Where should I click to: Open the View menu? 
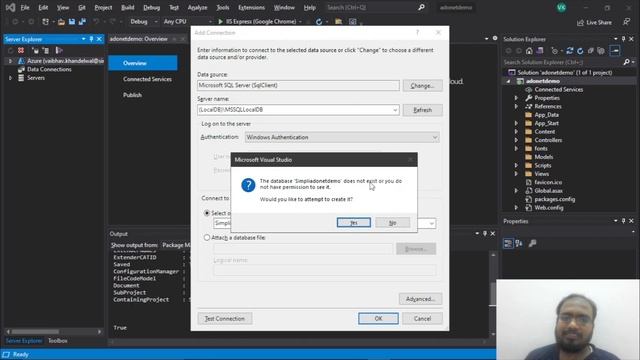[x=63, y=7]
